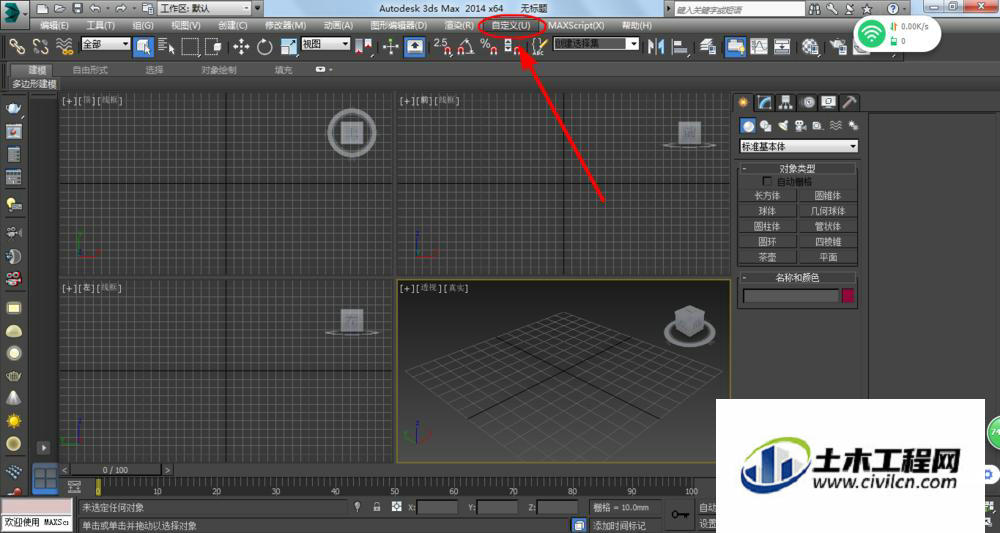
Task: Choose the Rectangular Selection Region tool
Action: (x=190, y=47)
